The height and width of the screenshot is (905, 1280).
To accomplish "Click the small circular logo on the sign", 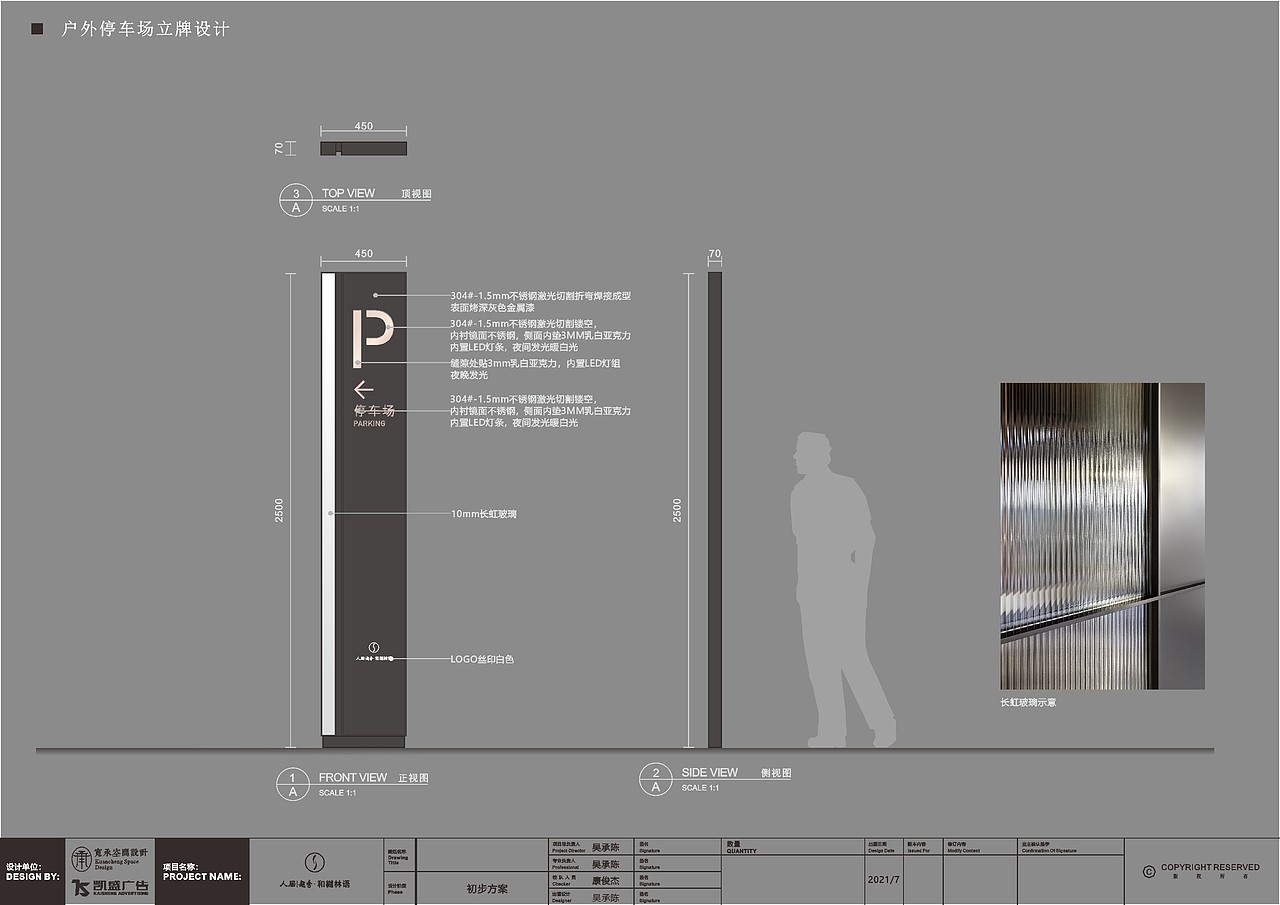I will 374,646.
